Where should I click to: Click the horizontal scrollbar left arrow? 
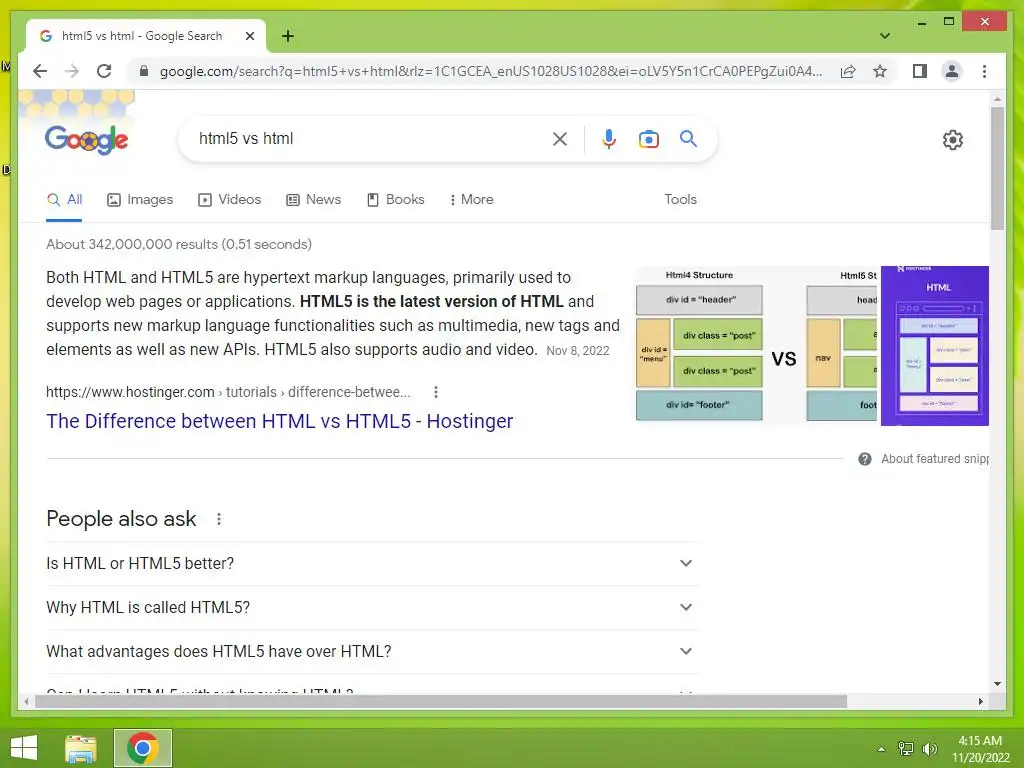pos(26,701)
